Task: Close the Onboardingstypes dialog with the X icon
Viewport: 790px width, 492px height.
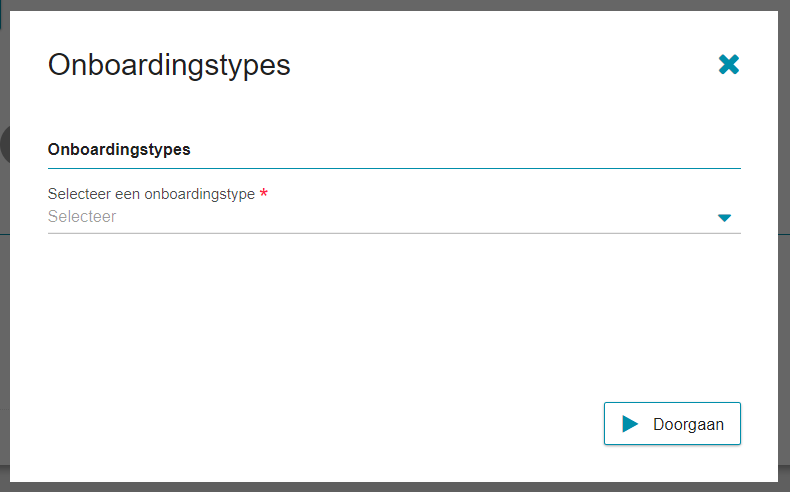Action: coord(729,64)
